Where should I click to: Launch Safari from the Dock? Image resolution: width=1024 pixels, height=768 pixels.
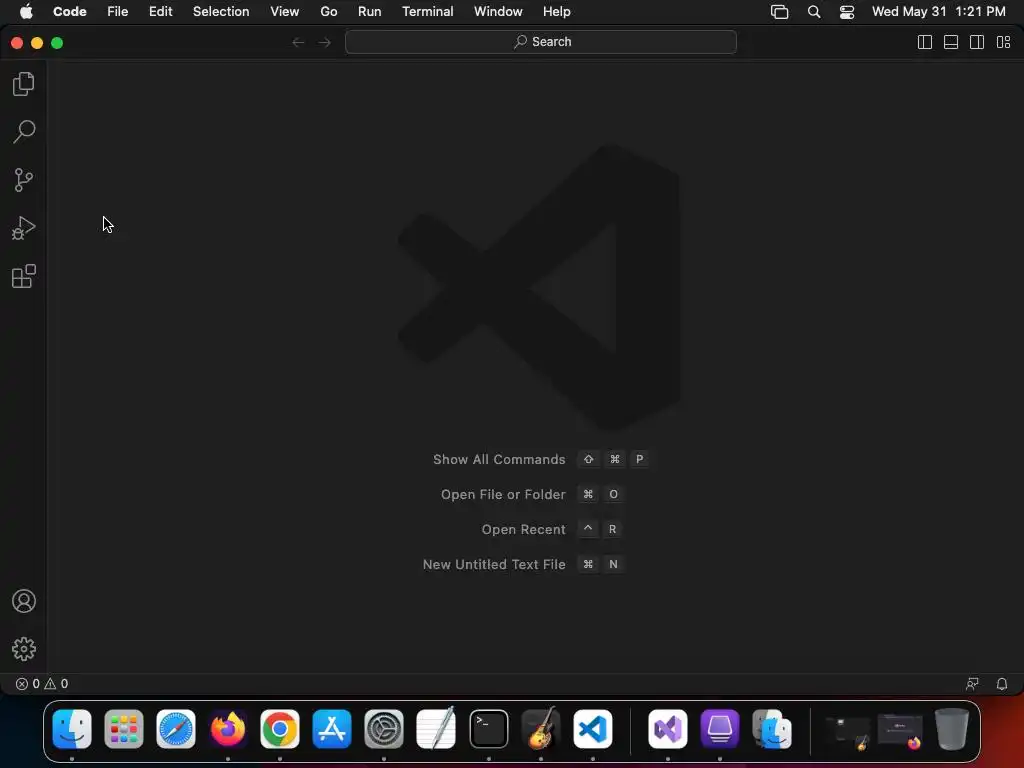click(176, 729)
